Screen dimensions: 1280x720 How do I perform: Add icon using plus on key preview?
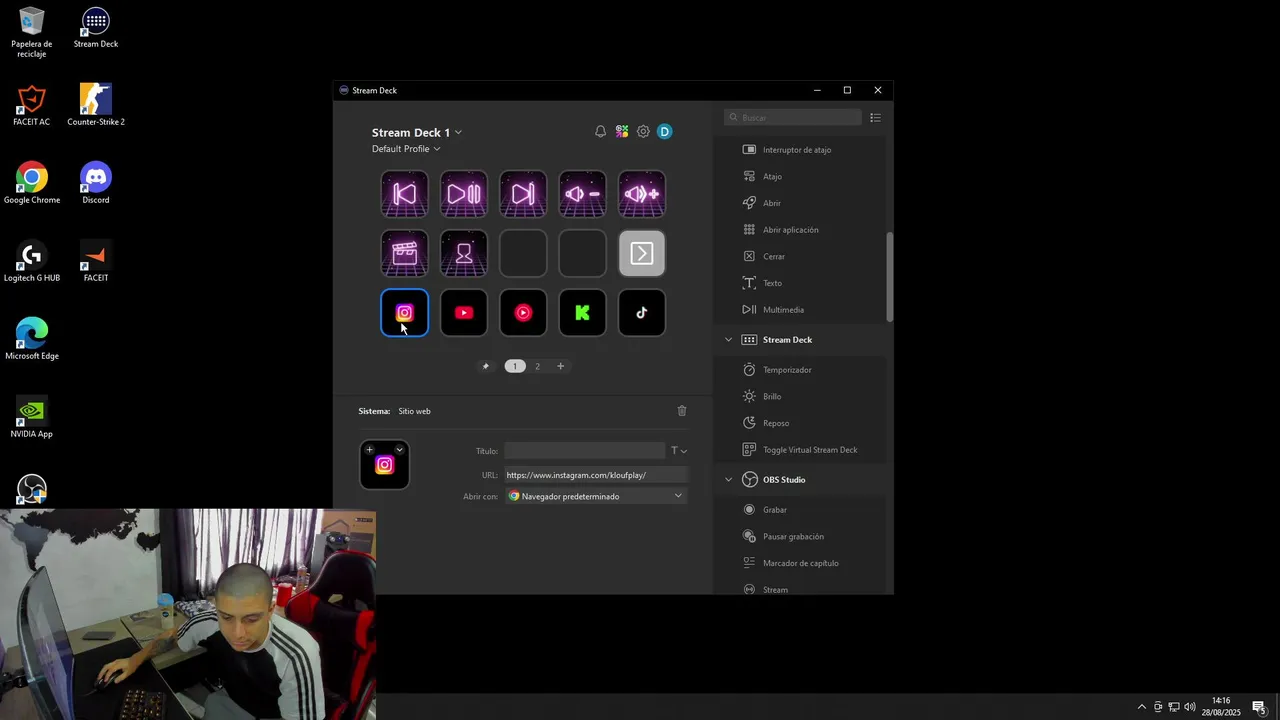(x=370, y=450)
